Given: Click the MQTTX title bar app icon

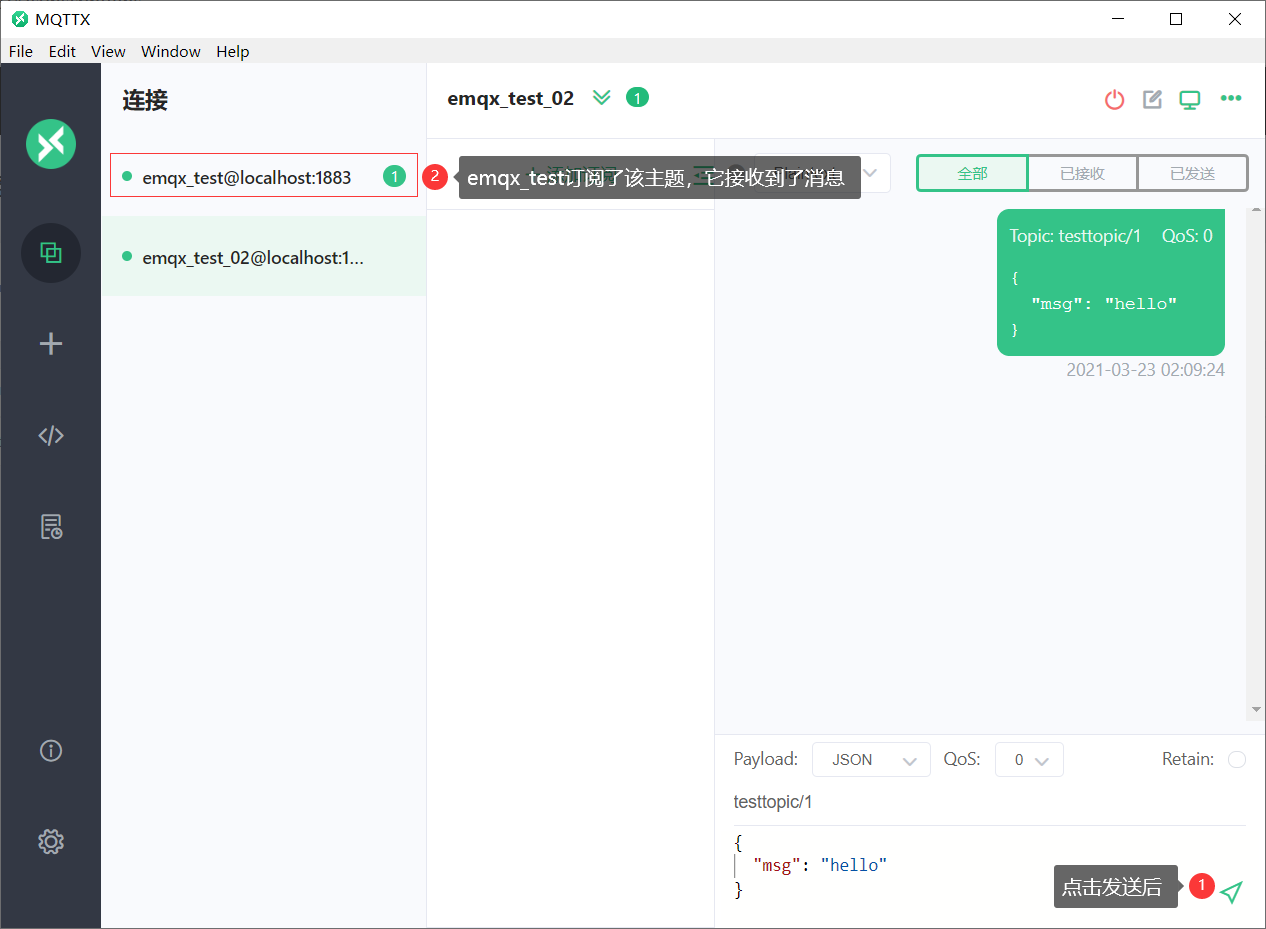Looking at the screenshot, I should (x=19, y=19).
